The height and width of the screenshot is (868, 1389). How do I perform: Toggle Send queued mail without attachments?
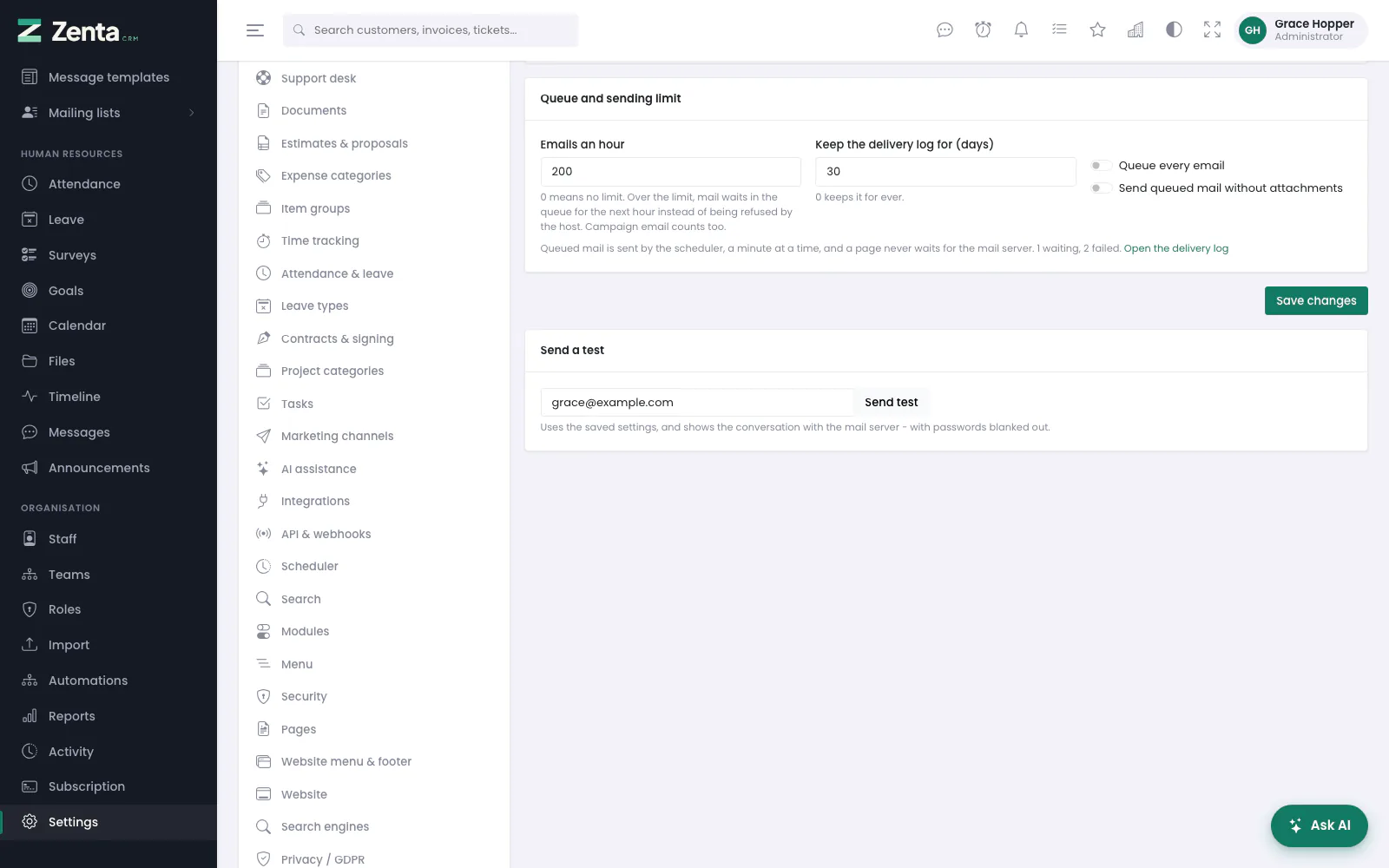point(1101,188)
